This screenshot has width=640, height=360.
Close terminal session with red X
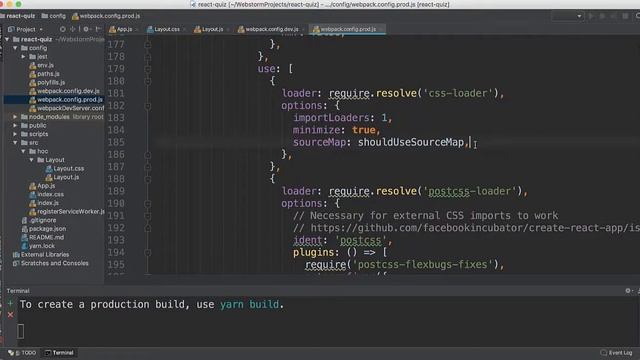coord(10,315)
